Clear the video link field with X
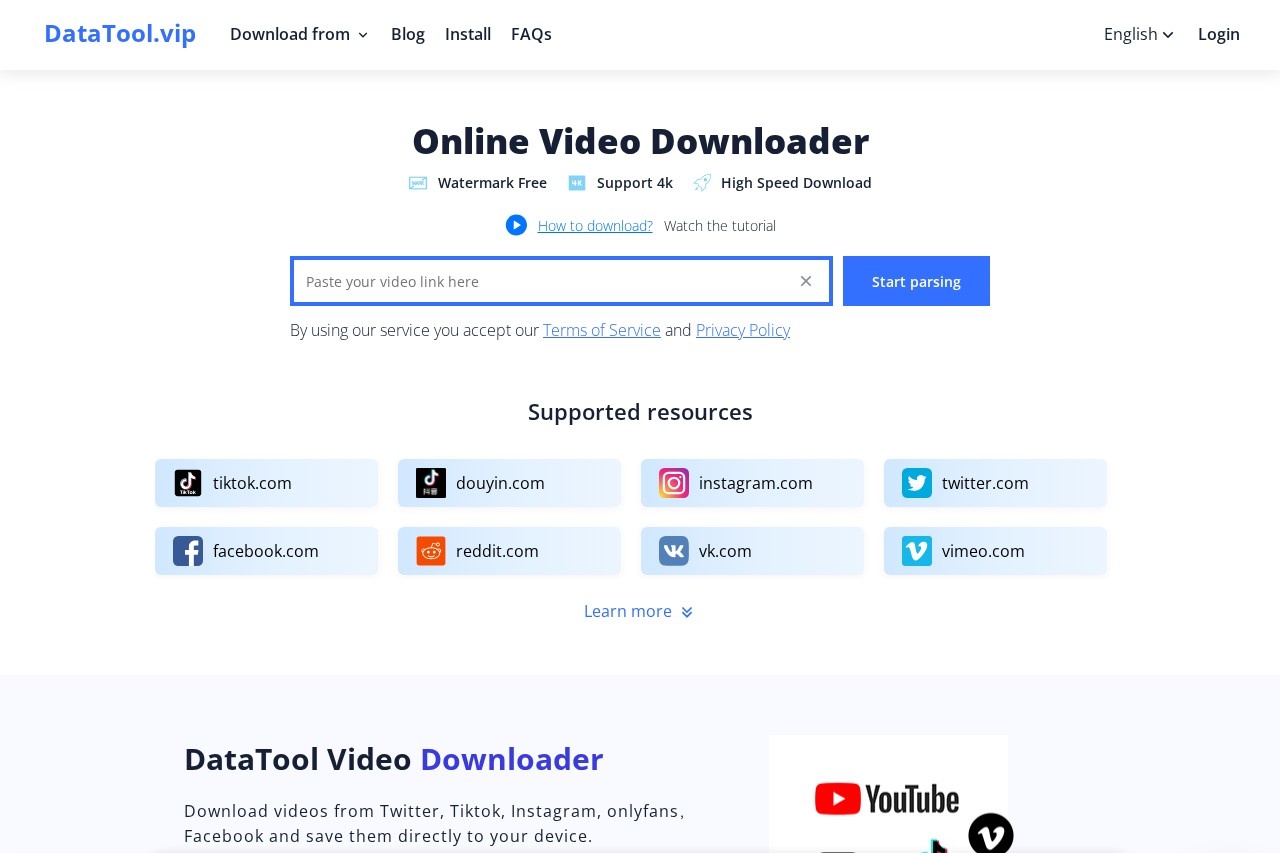This screenshot has width=1280, height=853. [806, 281]
